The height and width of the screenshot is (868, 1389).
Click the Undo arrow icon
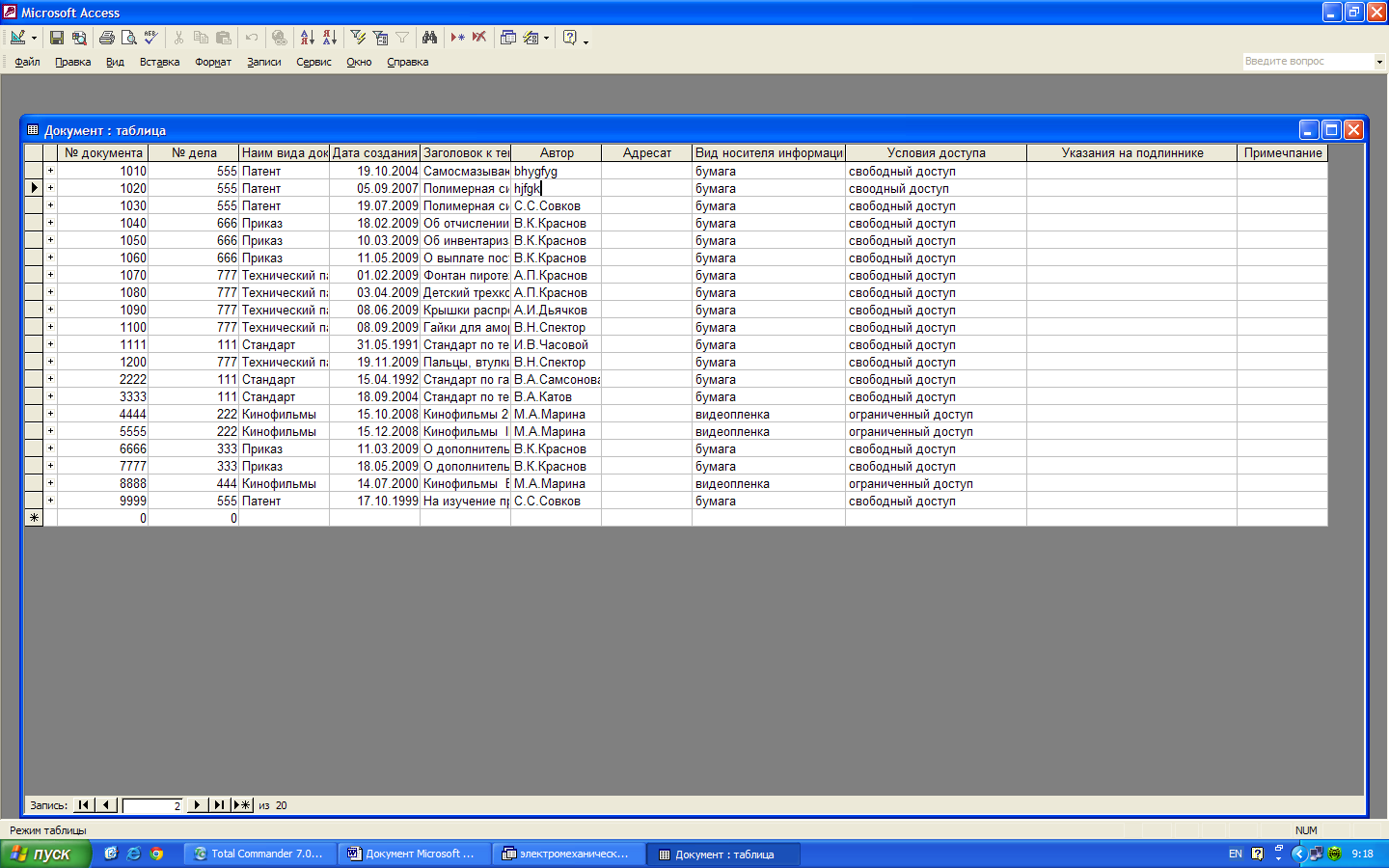pyautogui.click(x=252, y=38)
